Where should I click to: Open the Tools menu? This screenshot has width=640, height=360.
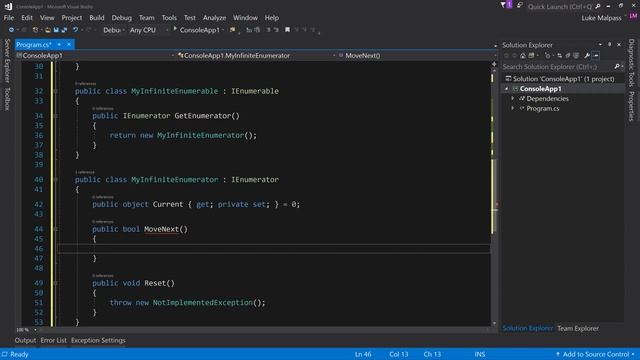169,18
